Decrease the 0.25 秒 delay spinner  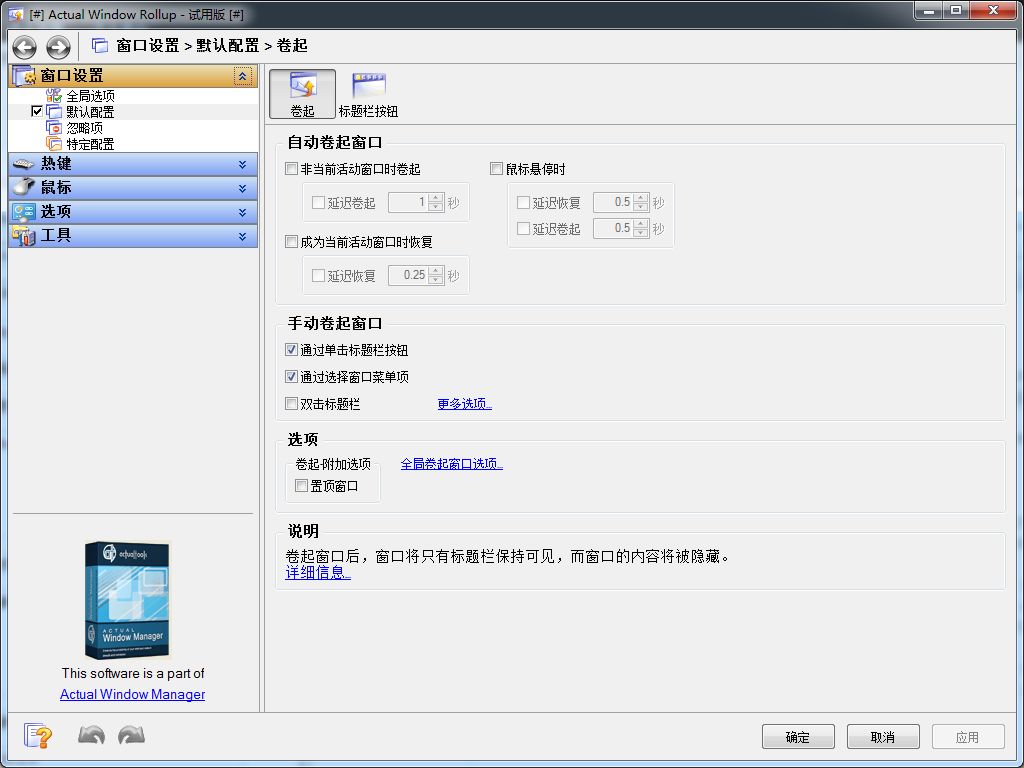coord(436,280)
